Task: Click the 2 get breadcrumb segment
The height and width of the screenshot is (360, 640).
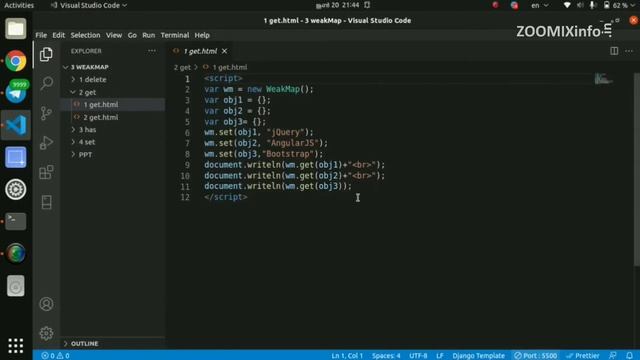Action: tap(182, 67)
